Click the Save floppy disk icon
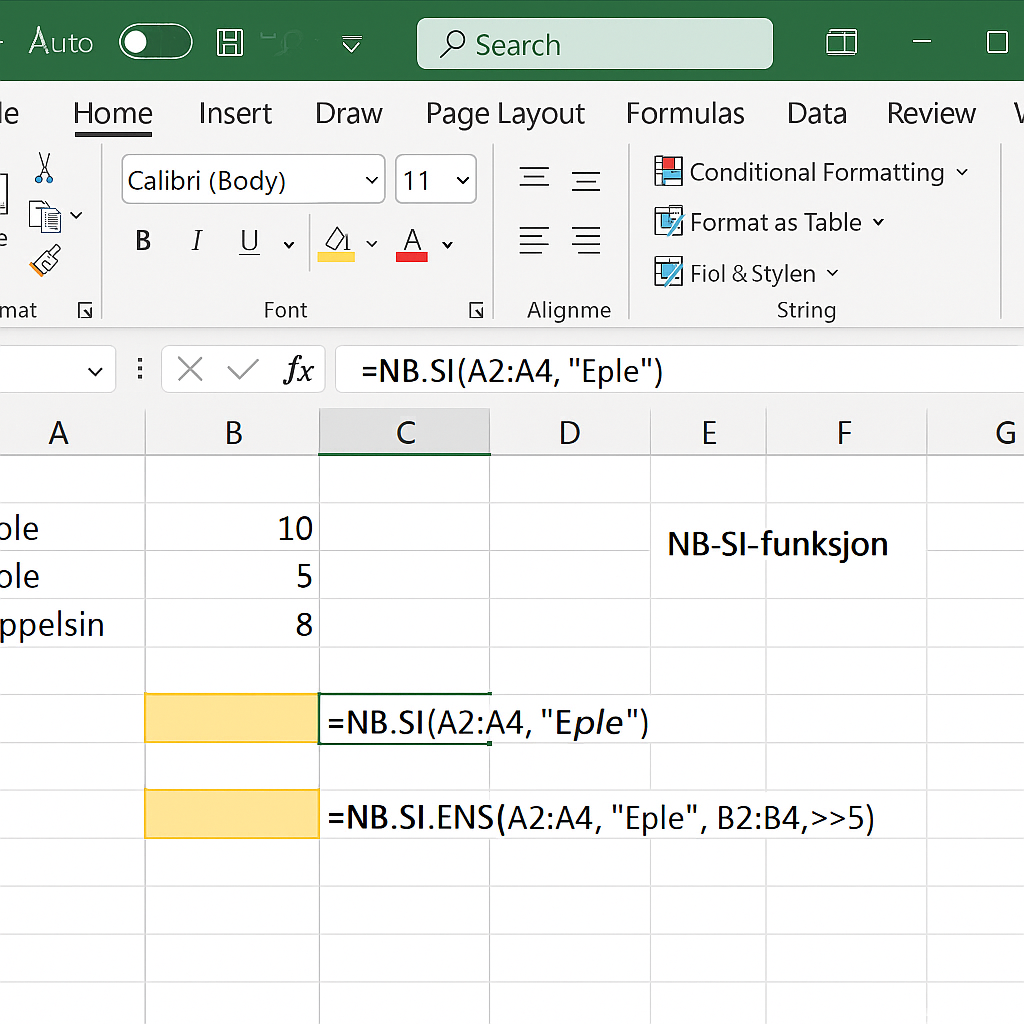This screenshot has width=1024, height=1024. [229, 42]
